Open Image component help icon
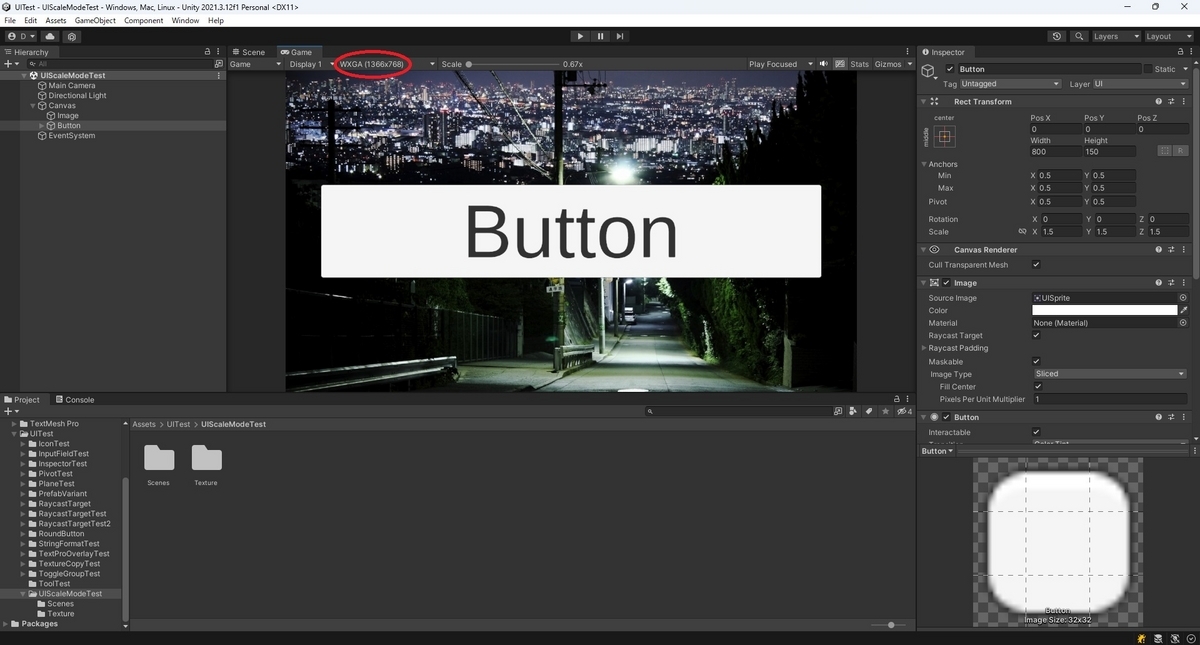The height and width of the screenshot is (645, 1200). pos(1159,283)
